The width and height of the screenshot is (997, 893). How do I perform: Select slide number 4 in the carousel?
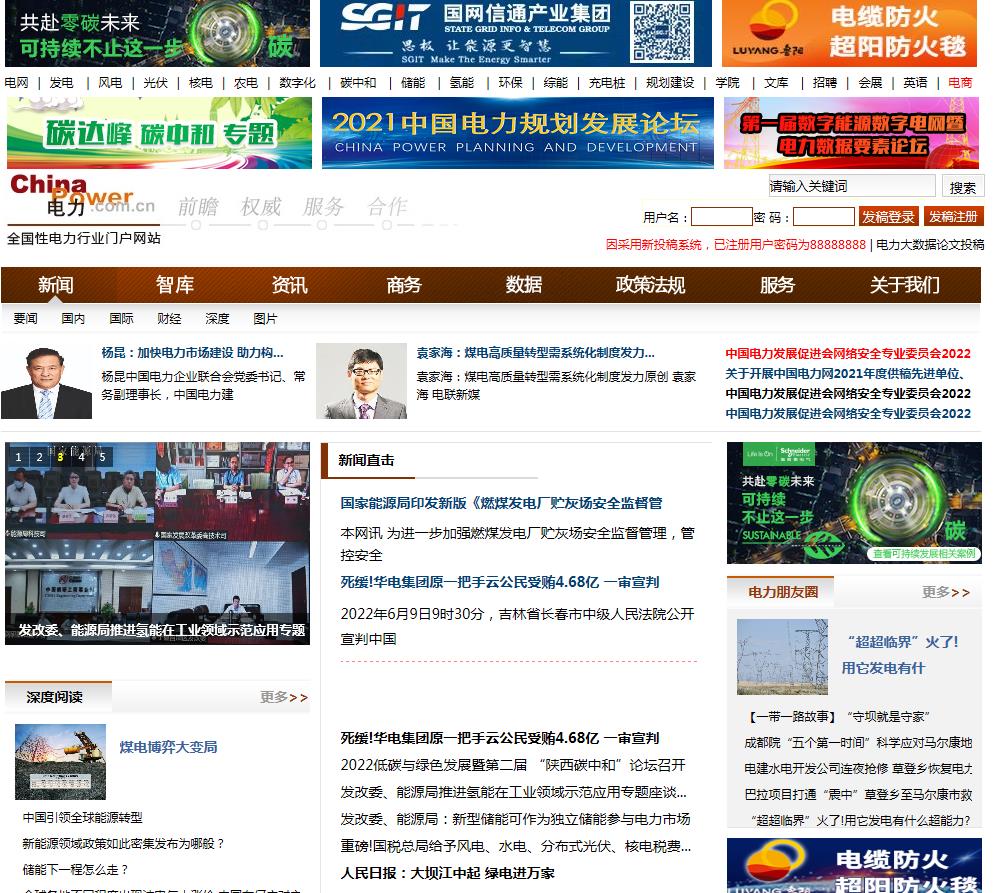click(x=81, y=457)
